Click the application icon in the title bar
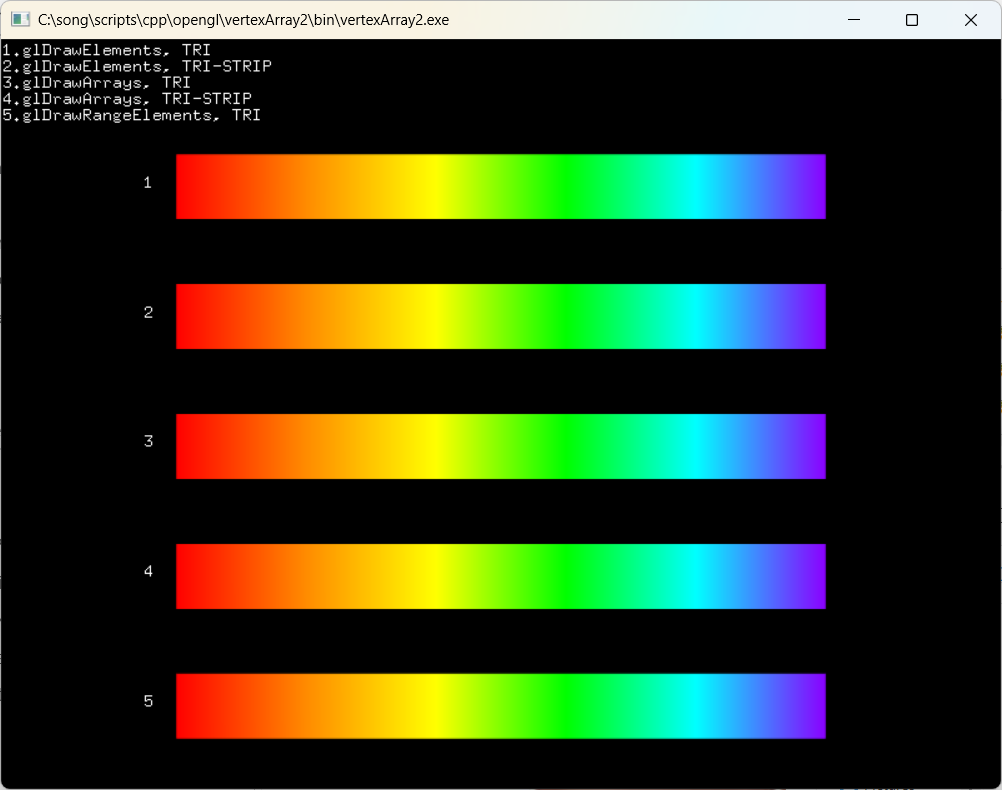Viewport: 1002px width, 790px height. (22, 19)
